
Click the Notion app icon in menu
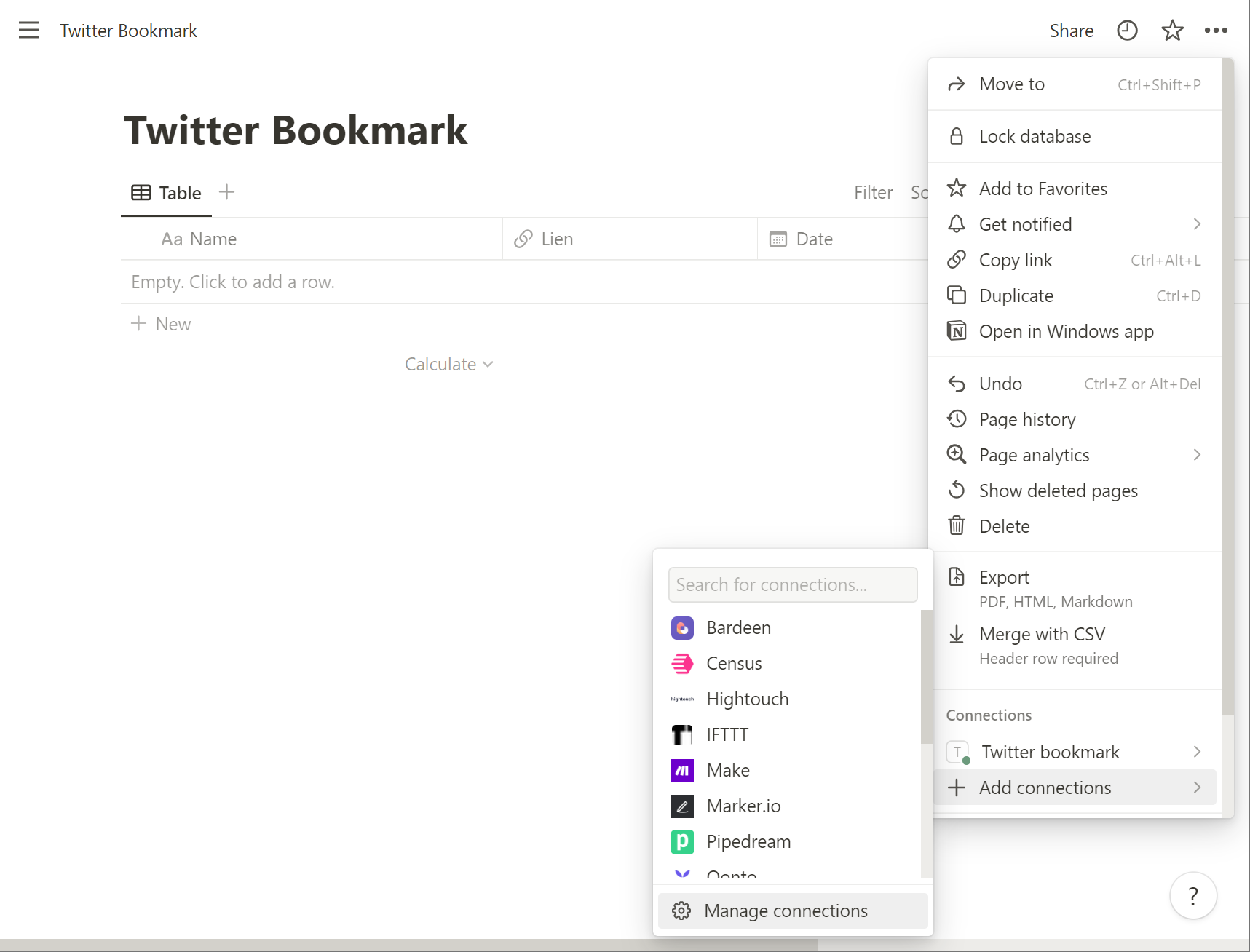(957, 330)
